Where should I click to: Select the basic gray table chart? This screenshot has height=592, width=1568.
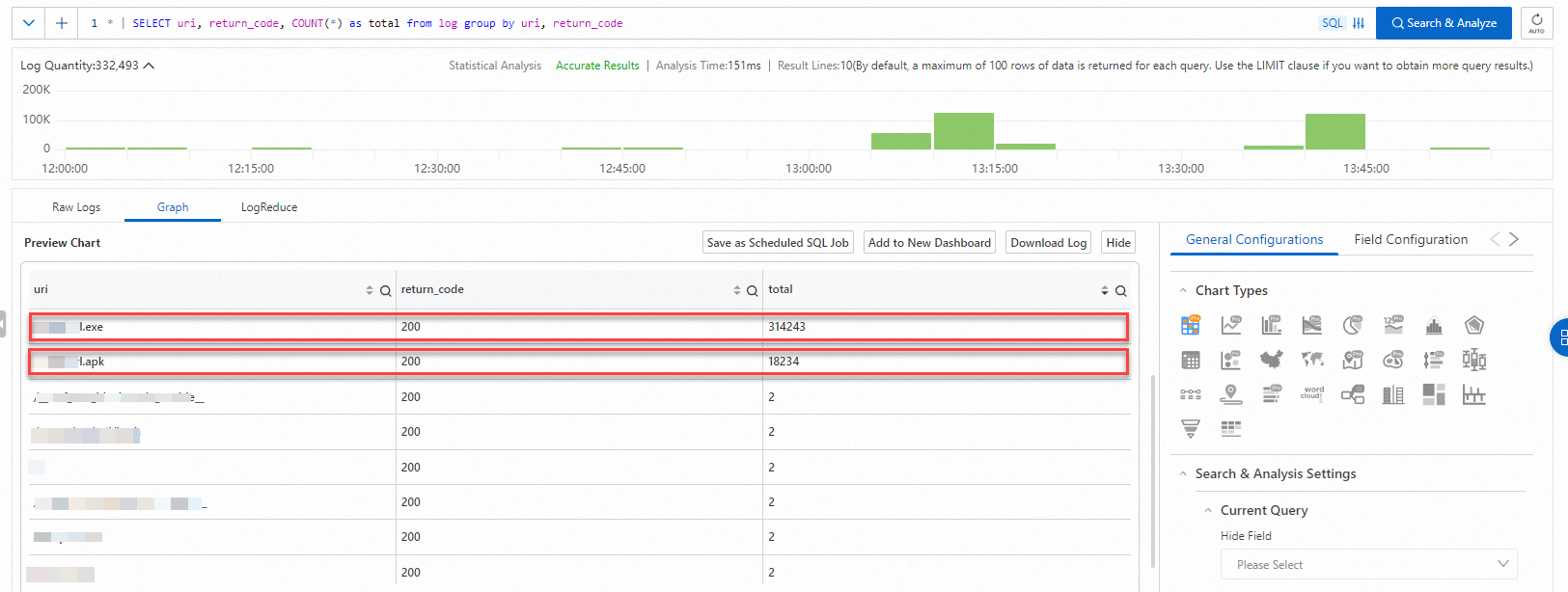coord(1191,361)
